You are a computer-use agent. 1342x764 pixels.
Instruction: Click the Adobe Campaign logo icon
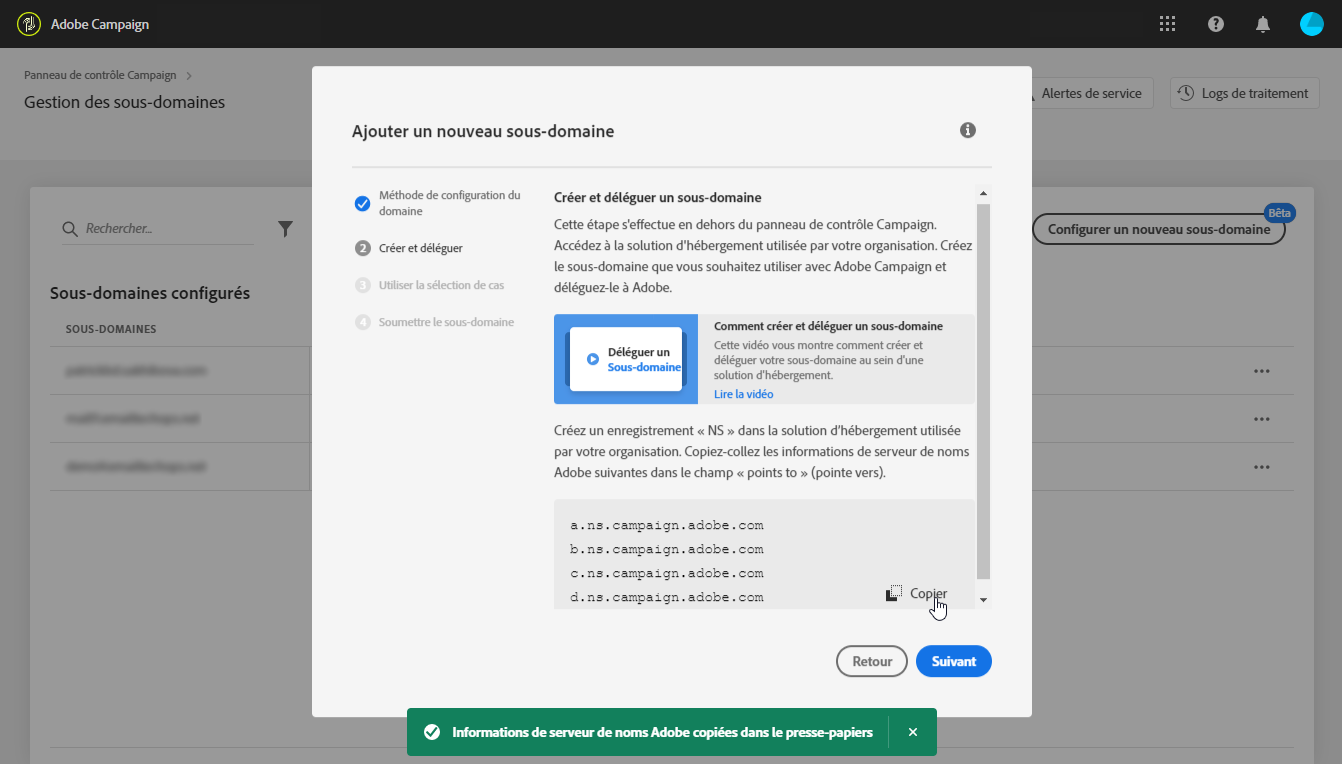[29, 24]
